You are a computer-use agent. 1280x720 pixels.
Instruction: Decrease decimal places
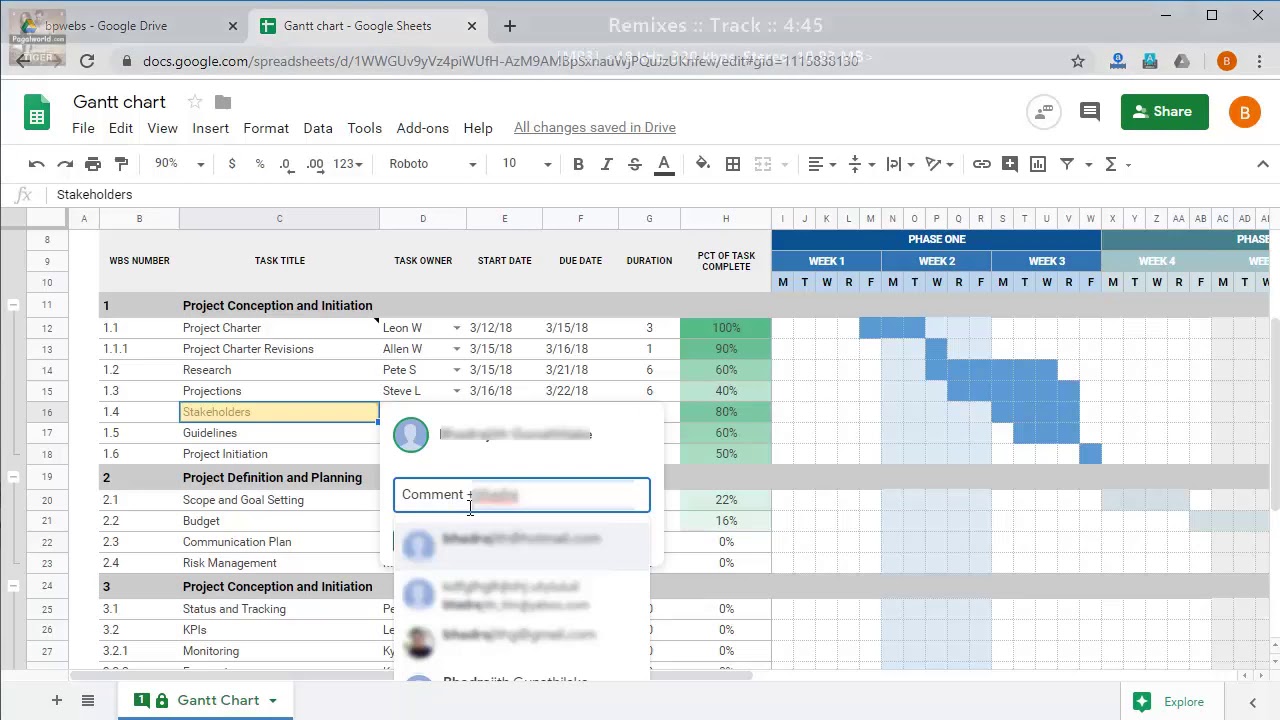[x=287, y=164]
